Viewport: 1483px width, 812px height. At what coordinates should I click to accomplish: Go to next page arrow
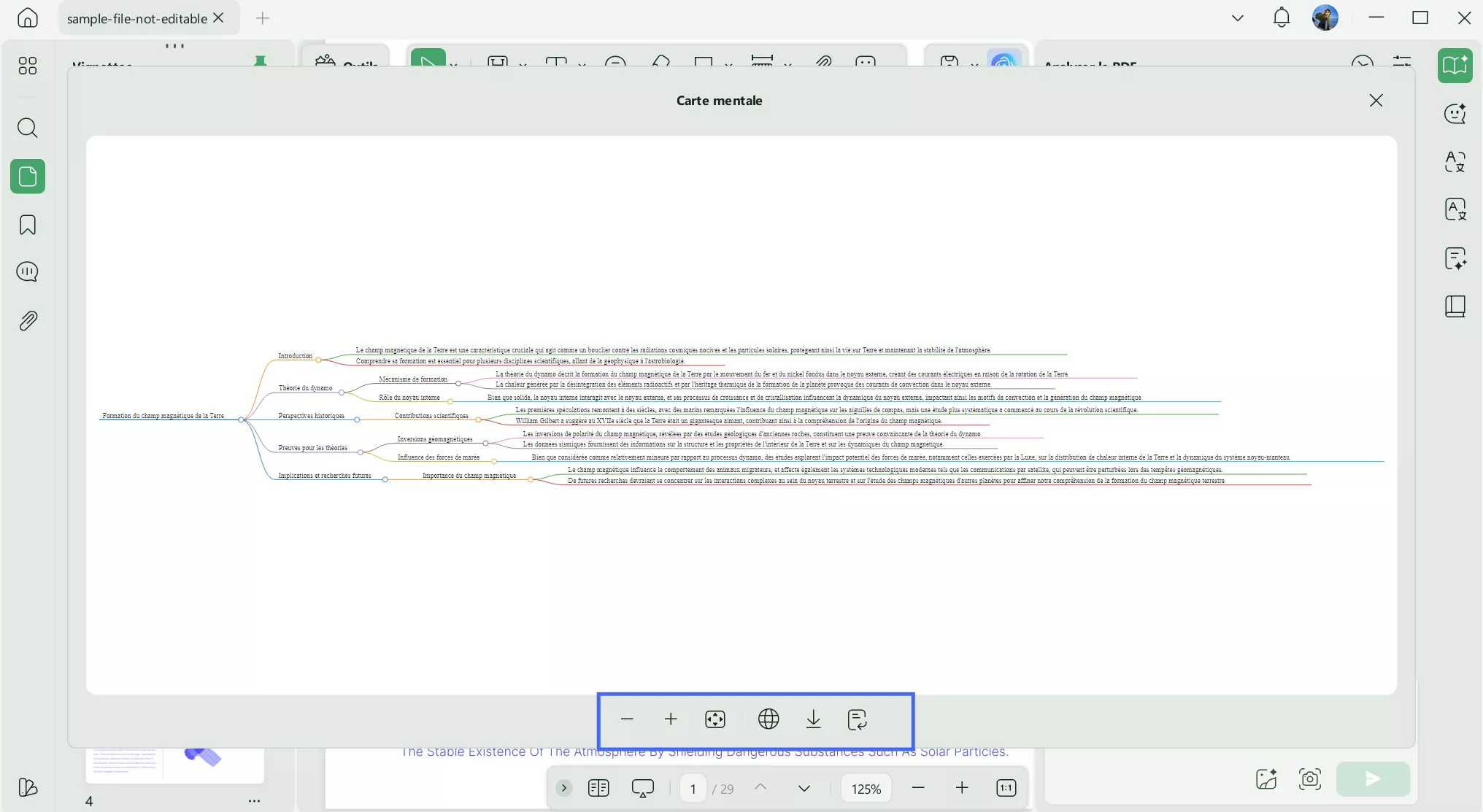click(804, 788)
